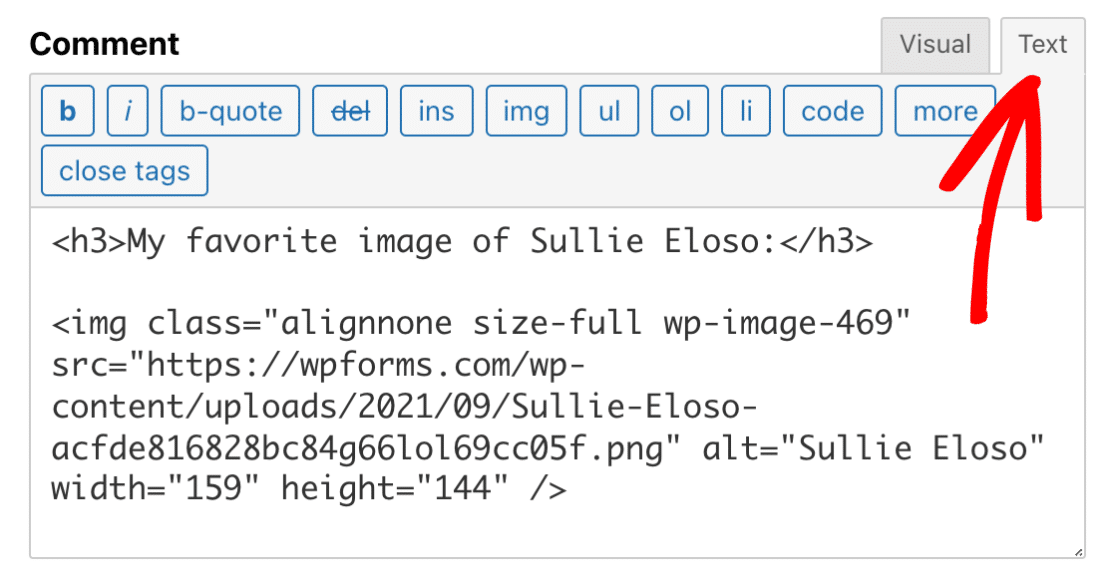The image size is (1116, 576).
Task: Click the textarea resize handle corner
Action: coord(1077,551)
